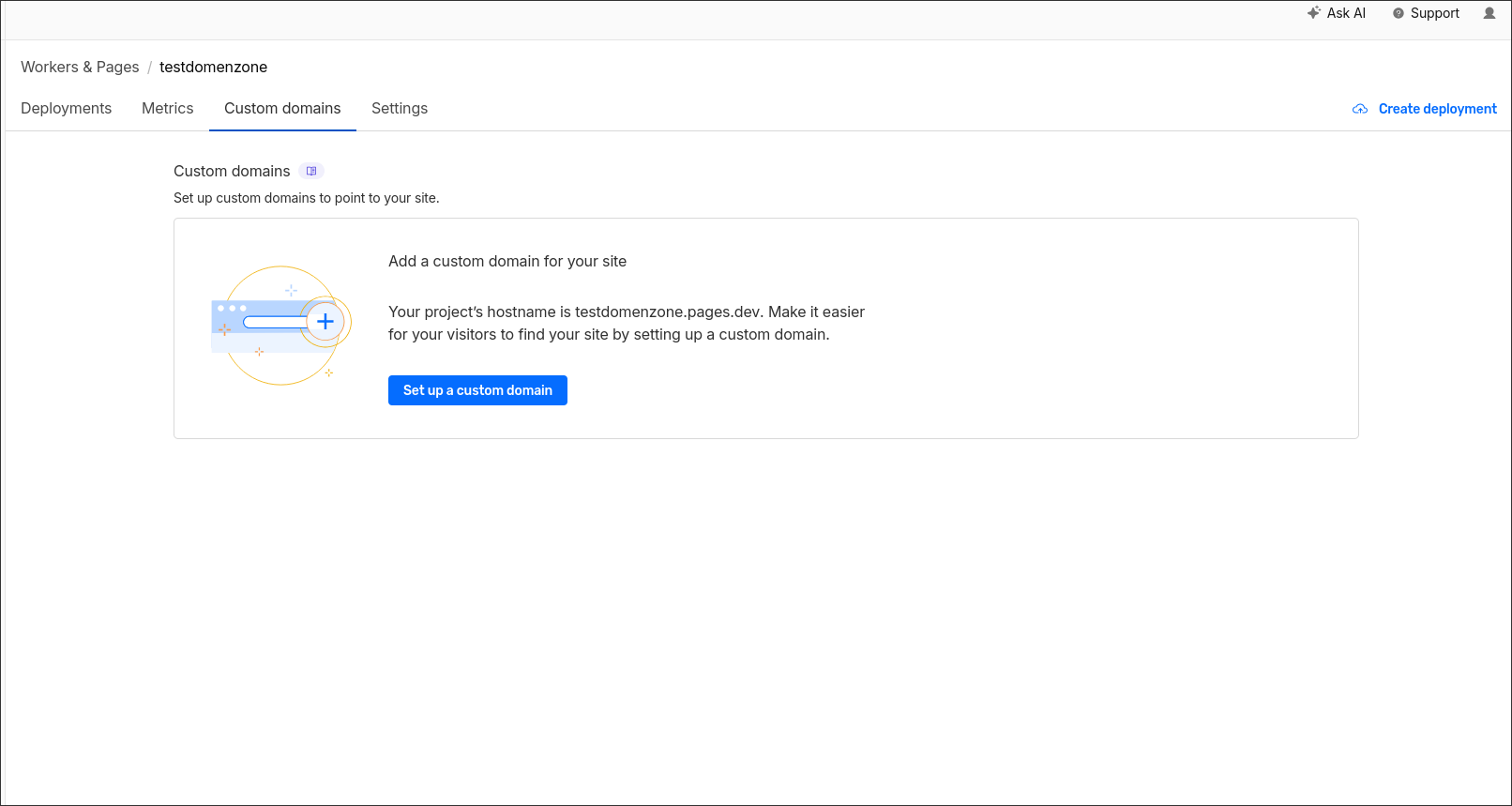
Task: Select the Custom domains tab
Action: [282, 108]
